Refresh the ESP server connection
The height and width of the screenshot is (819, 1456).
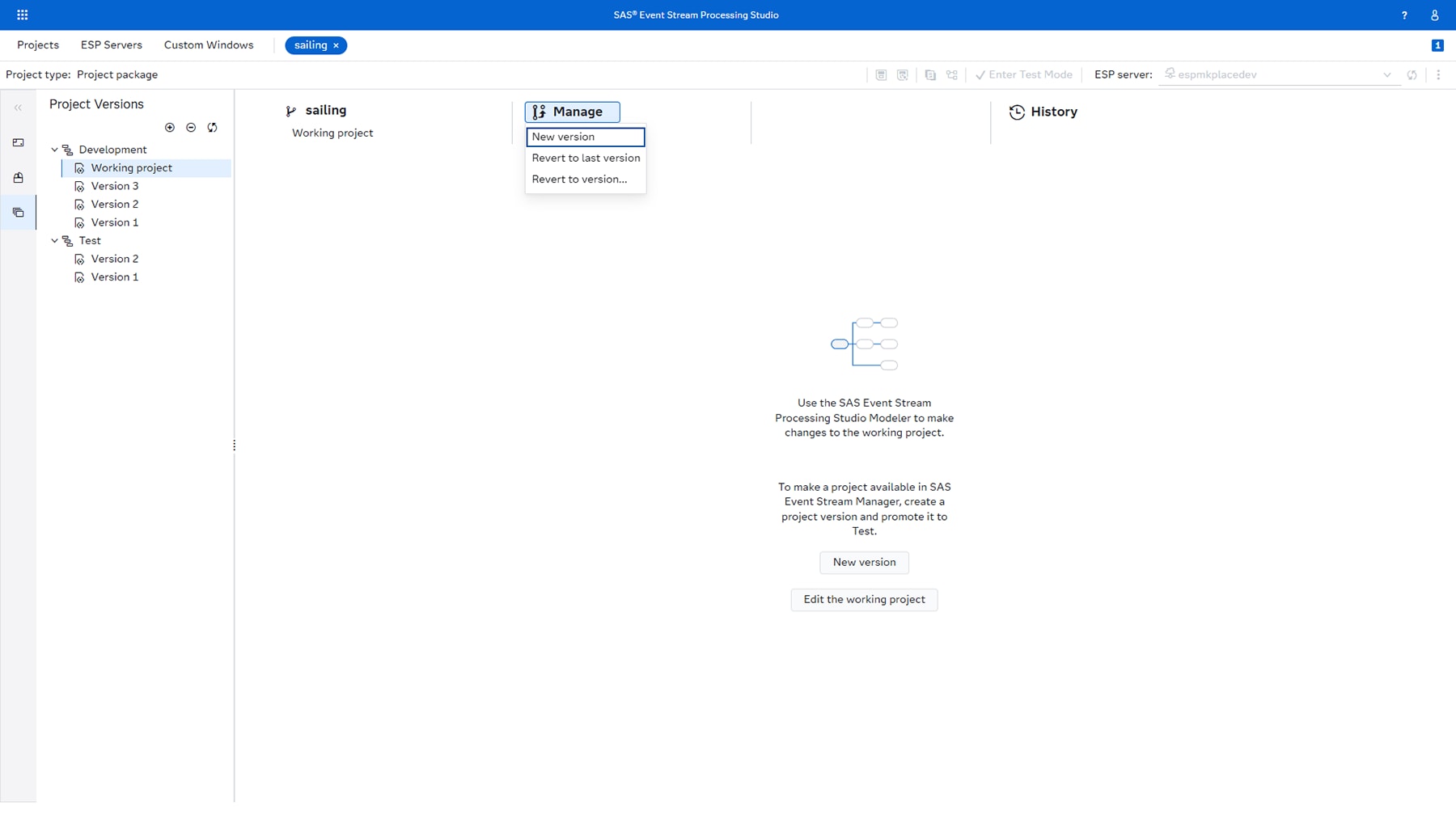pos(1412,74)
